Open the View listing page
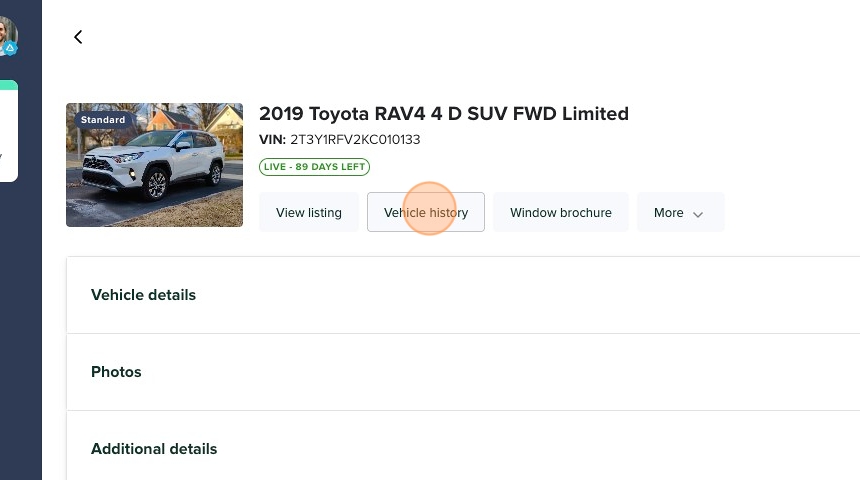The width and height of the screenshot is (860, 480). click(309, 212)
